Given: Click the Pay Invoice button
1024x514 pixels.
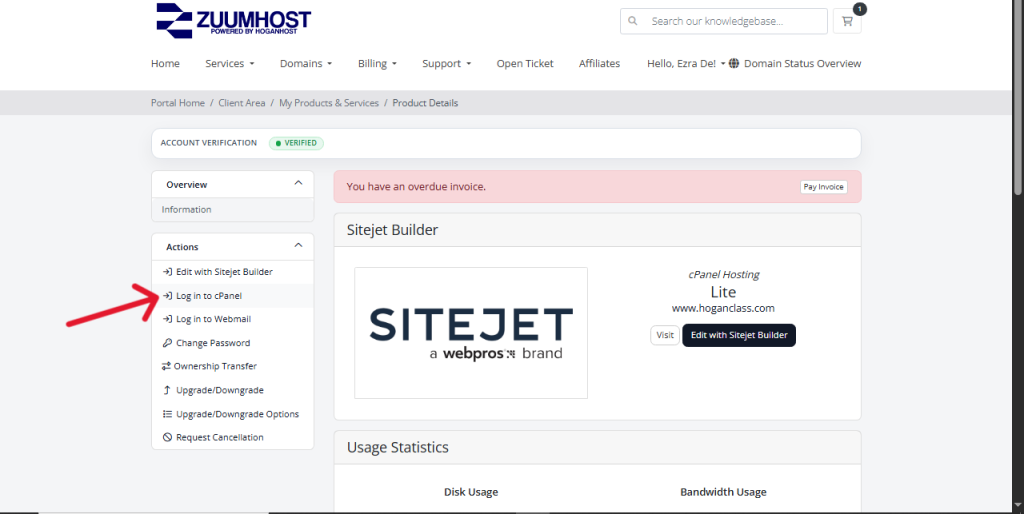Looking at the screenshot, I should pyautogui.click(x=824, y=187).
